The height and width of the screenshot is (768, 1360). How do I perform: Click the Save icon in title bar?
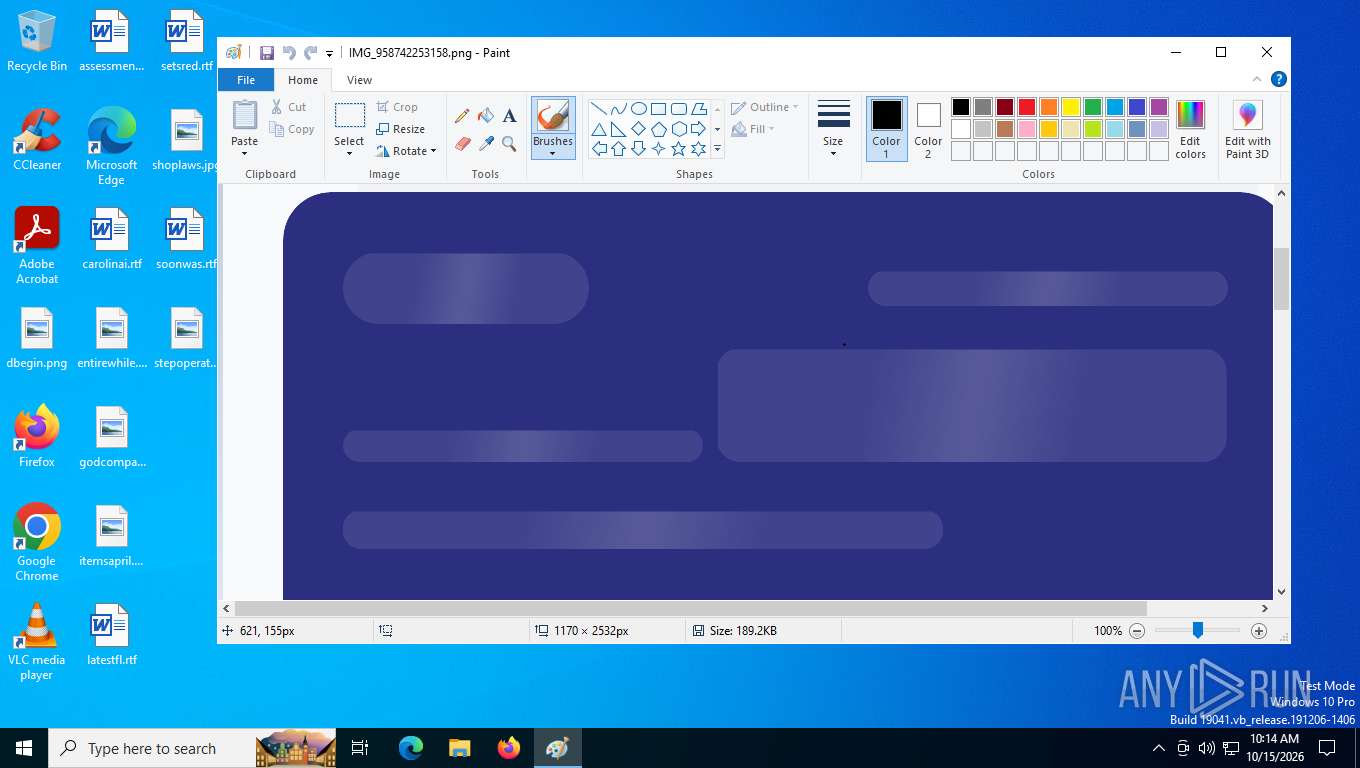267,53
